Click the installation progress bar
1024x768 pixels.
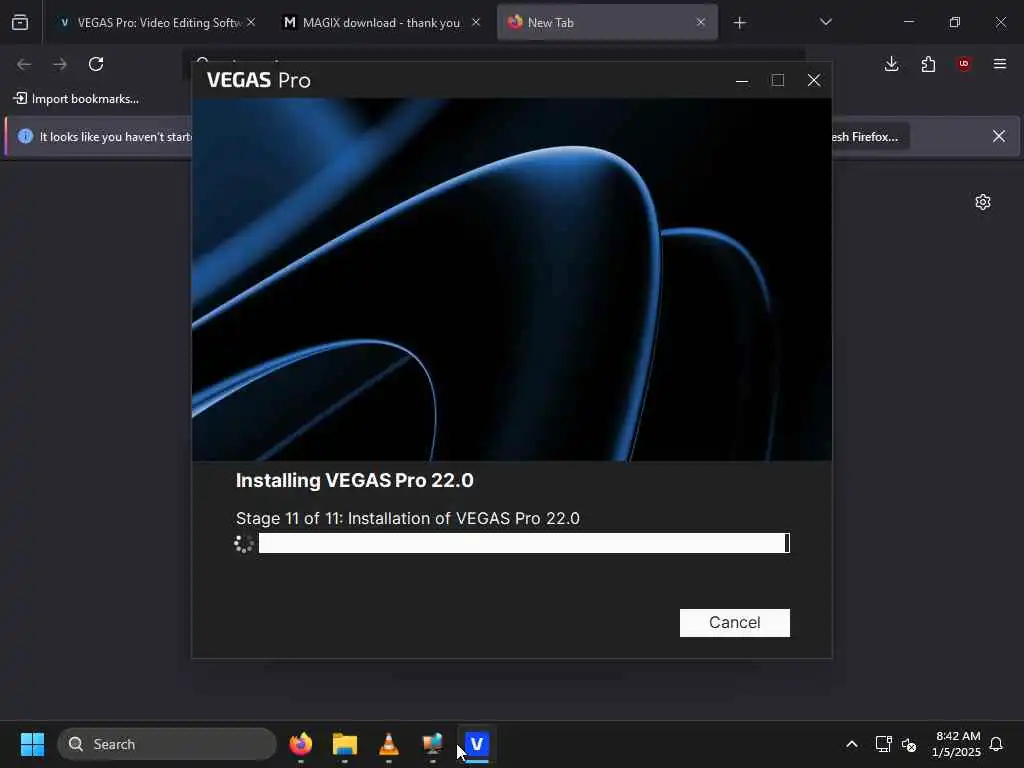click(x=524, y=543)
